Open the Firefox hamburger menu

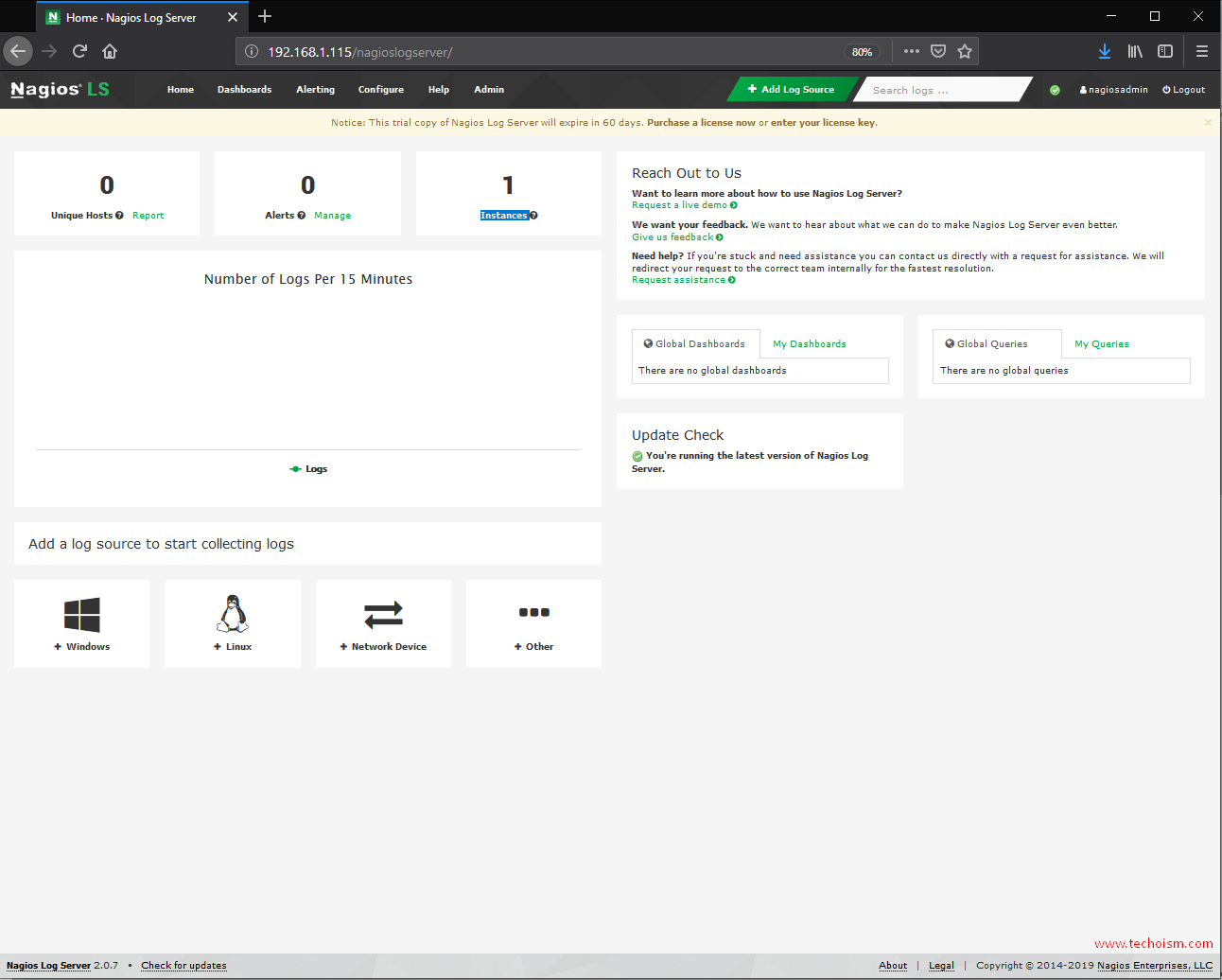coord(1201,51)
